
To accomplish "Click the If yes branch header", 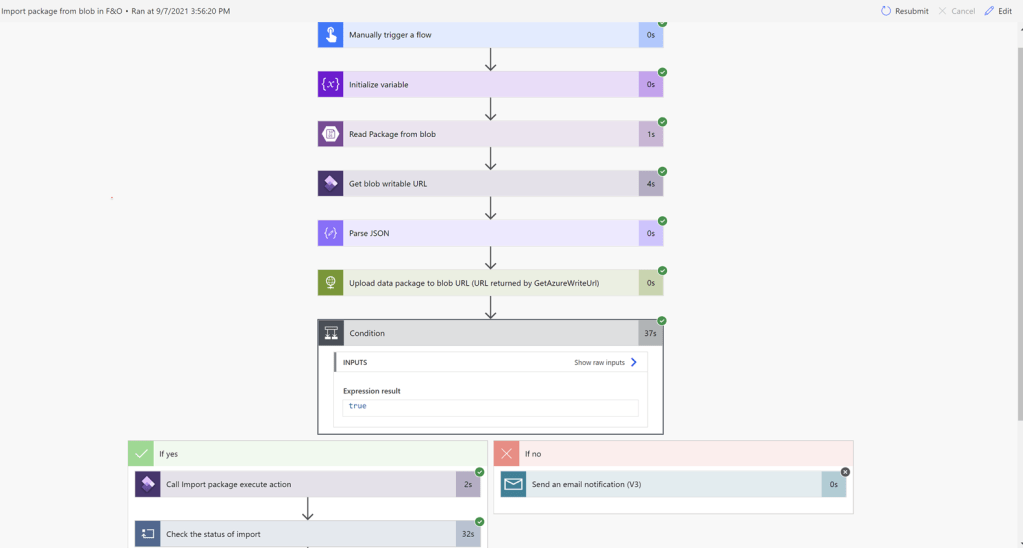I will (305, 454).
